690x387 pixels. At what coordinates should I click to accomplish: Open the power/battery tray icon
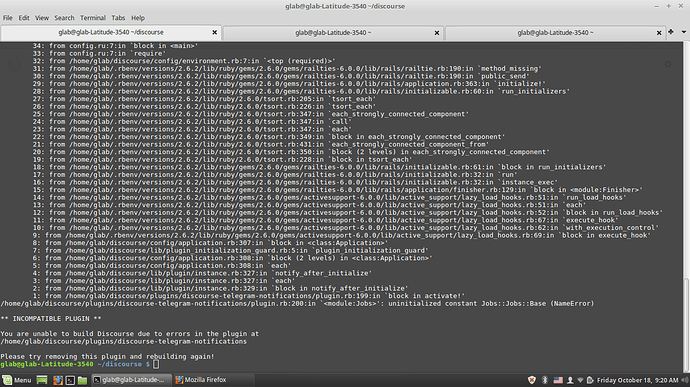[x=590, y=380]
